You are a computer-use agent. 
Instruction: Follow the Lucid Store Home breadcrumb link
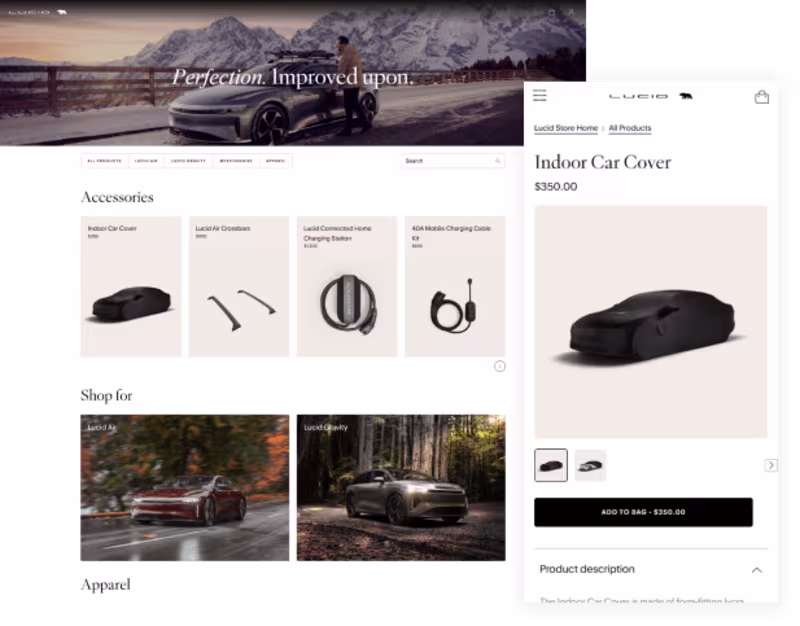tap(566, 128)
